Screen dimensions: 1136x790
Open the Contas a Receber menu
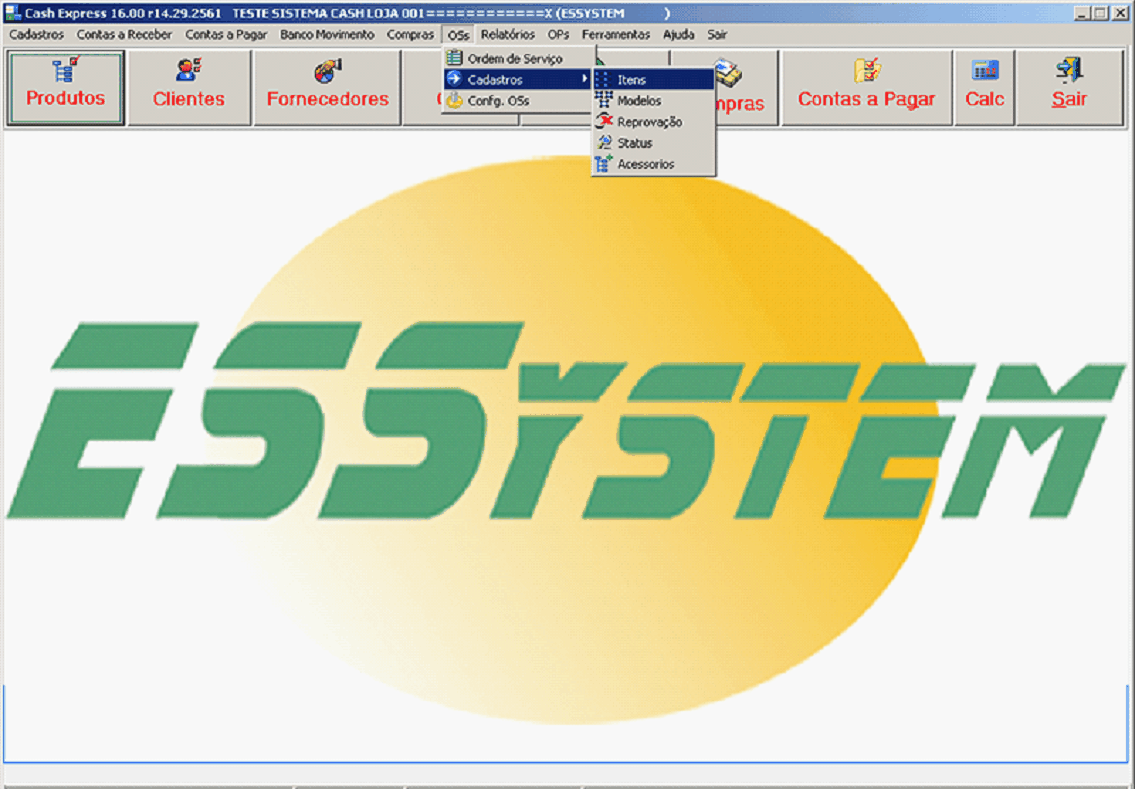pyautogui.click(x=124, y=34)
